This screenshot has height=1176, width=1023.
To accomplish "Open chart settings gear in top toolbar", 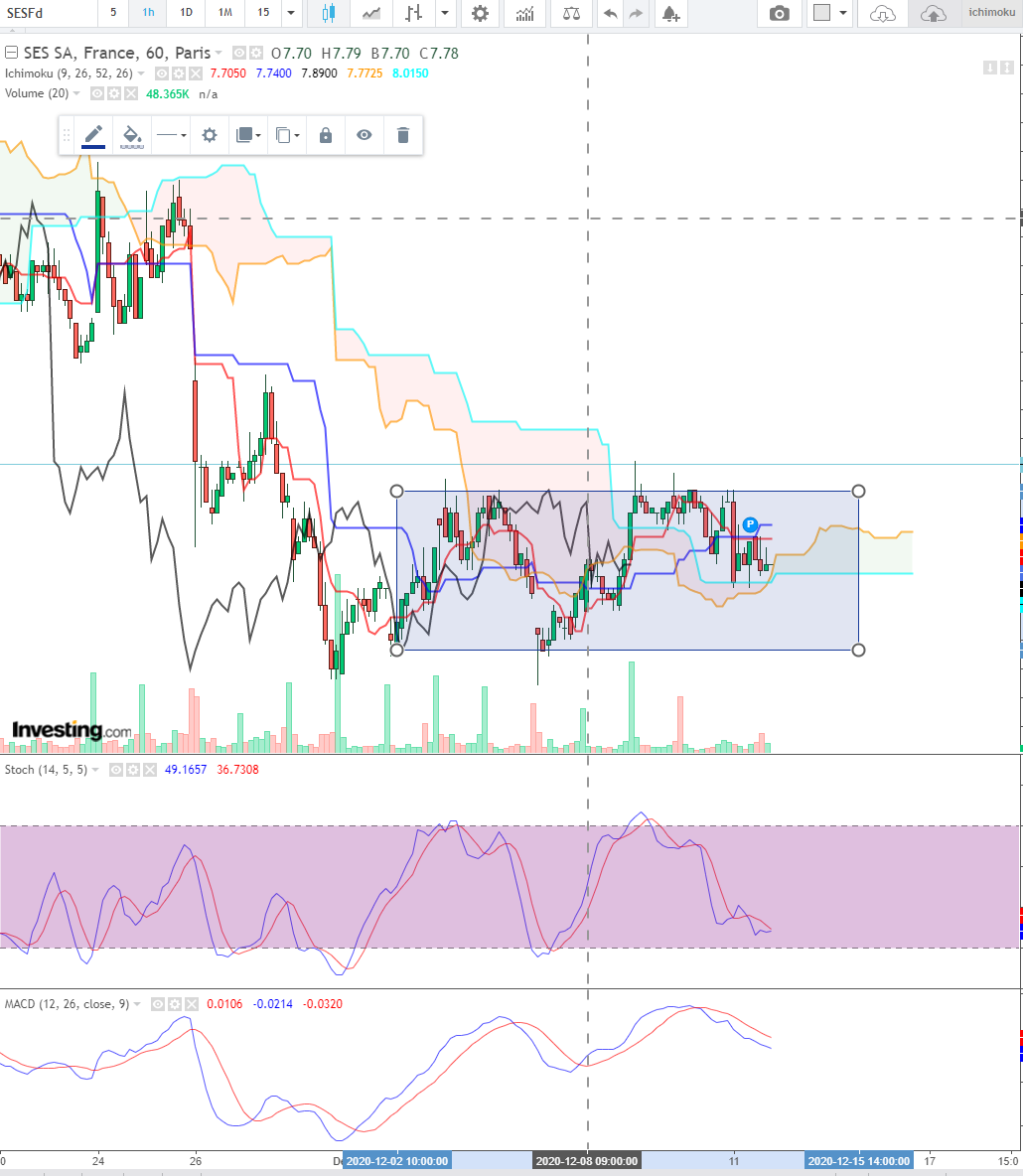I will click(480, 13).
